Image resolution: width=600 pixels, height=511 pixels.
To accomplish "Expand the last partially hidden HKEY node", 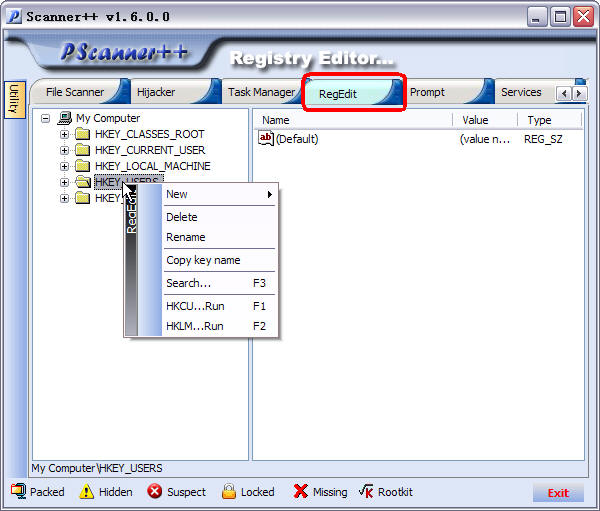I will (x=64, y=198).
